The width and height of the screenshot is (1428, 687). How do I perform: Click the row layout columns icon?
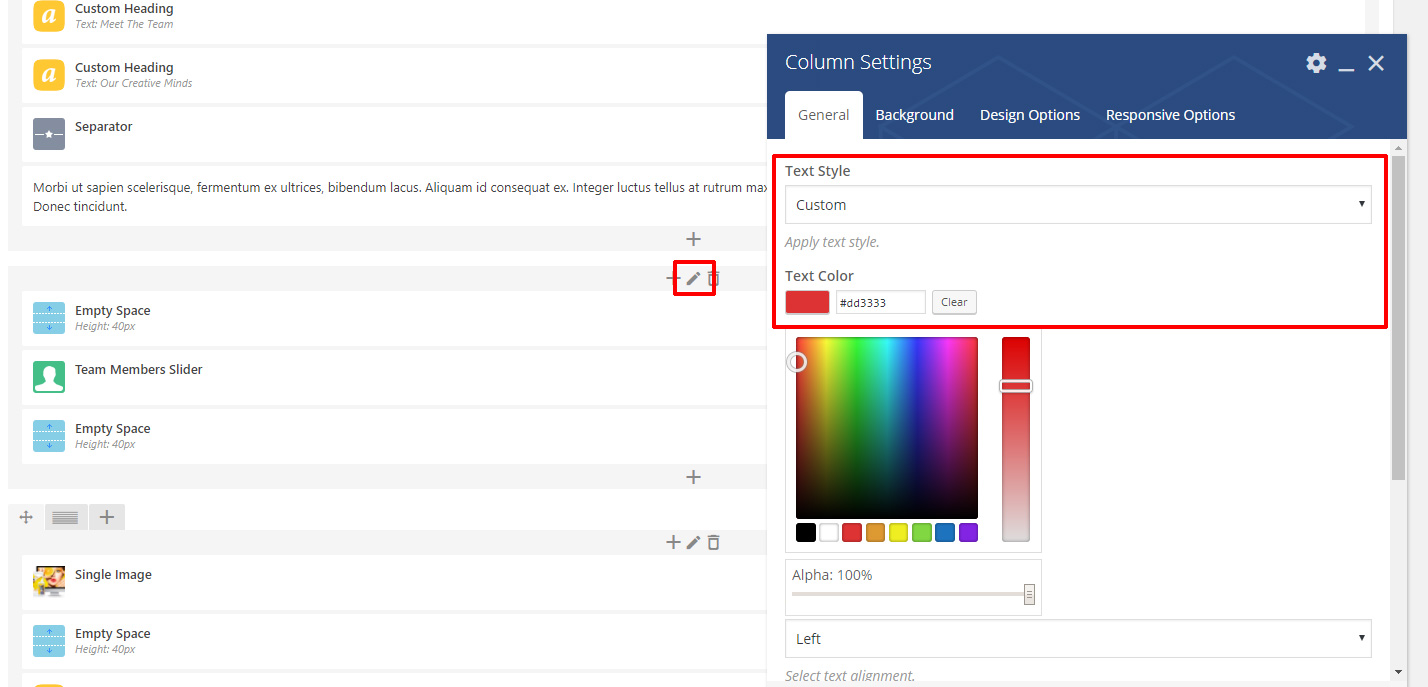coord(65,517)
